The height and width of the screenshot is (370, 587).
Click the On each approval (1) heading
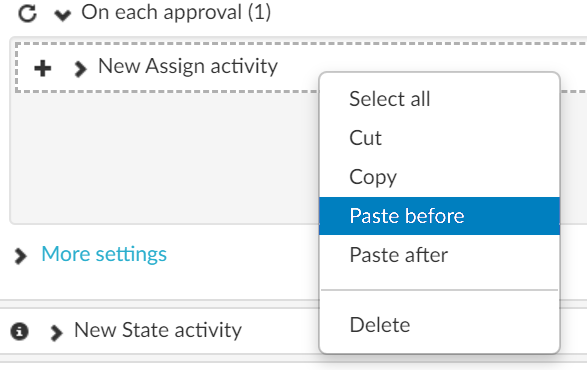pyautogui.click(x=176, y=12)
